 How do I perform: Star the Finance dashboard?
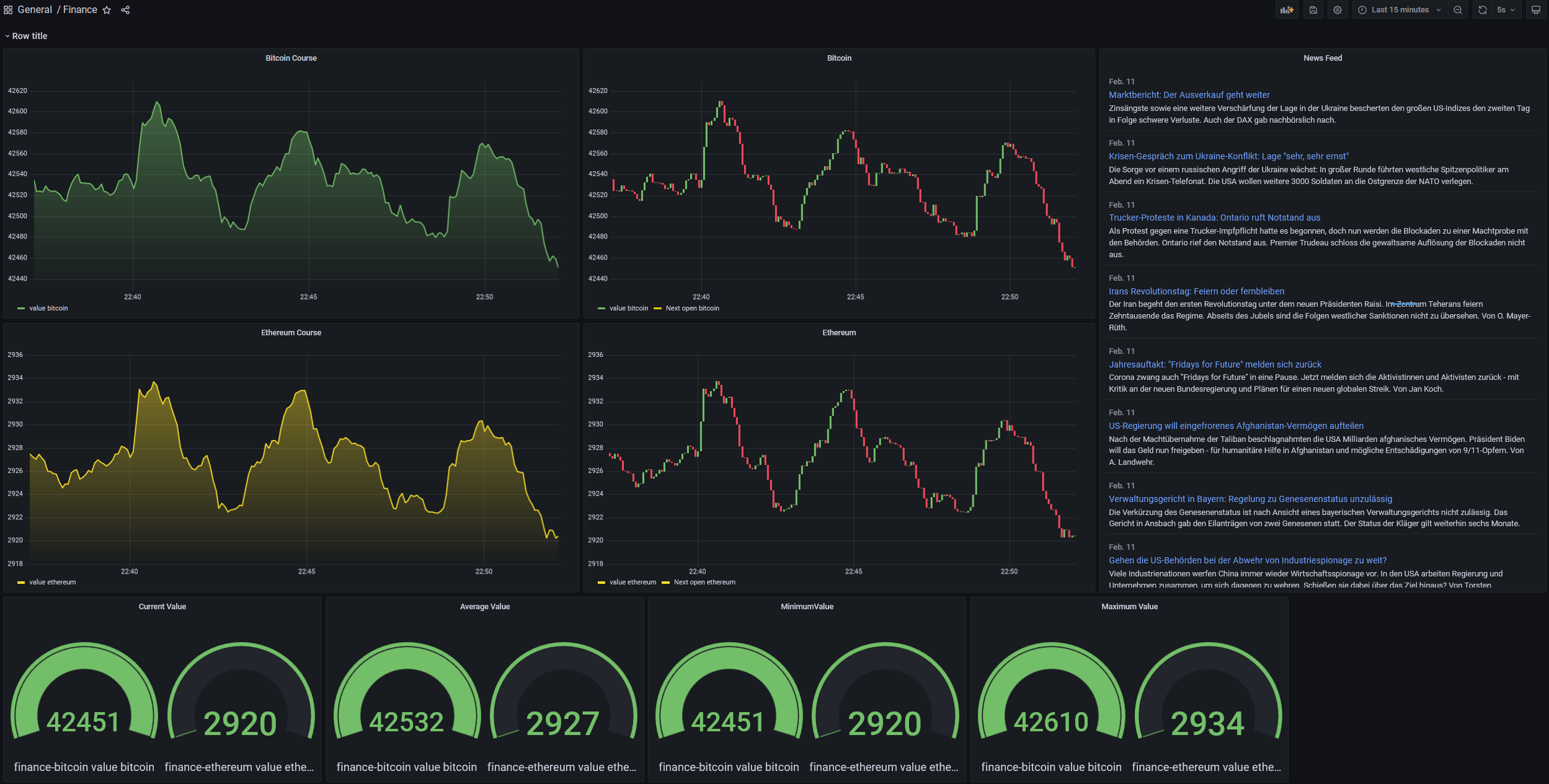[x=107, y=10]
